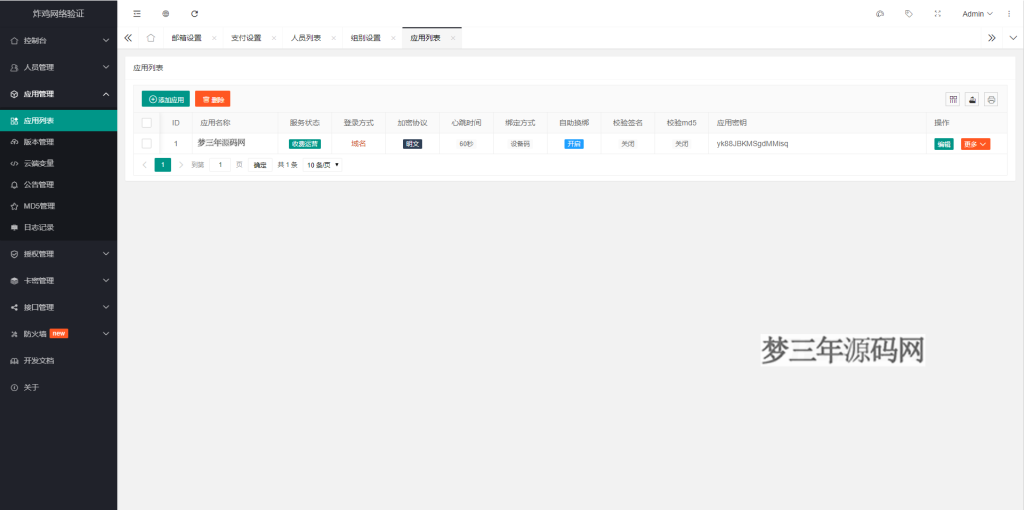Open 日志记录 in sidebar
The image size is (1024, 510).
click(59, 228)
